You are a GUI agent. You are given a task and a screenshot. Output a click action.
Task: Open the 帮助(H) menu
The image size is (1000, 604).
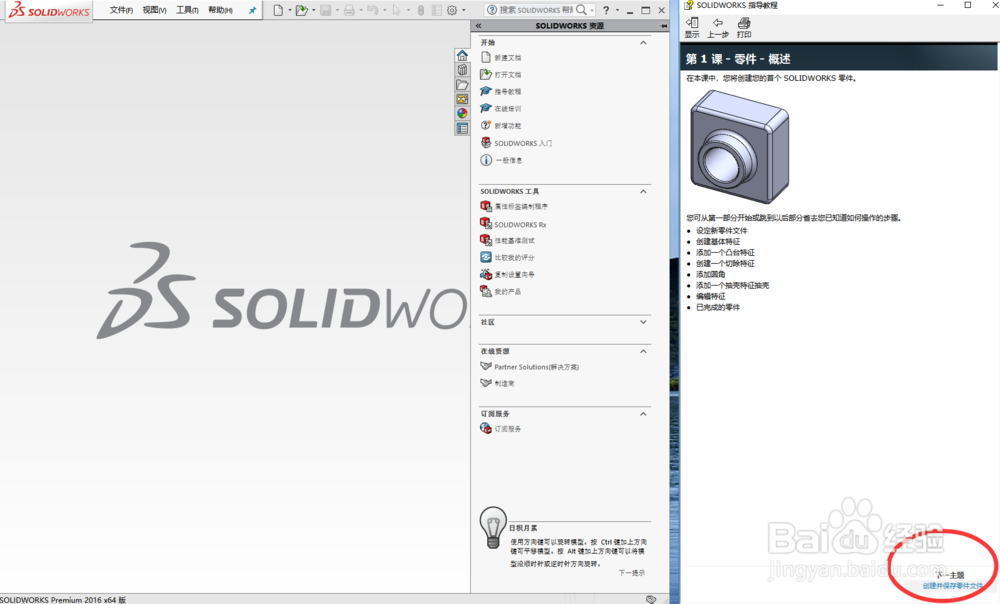[221, 10]
